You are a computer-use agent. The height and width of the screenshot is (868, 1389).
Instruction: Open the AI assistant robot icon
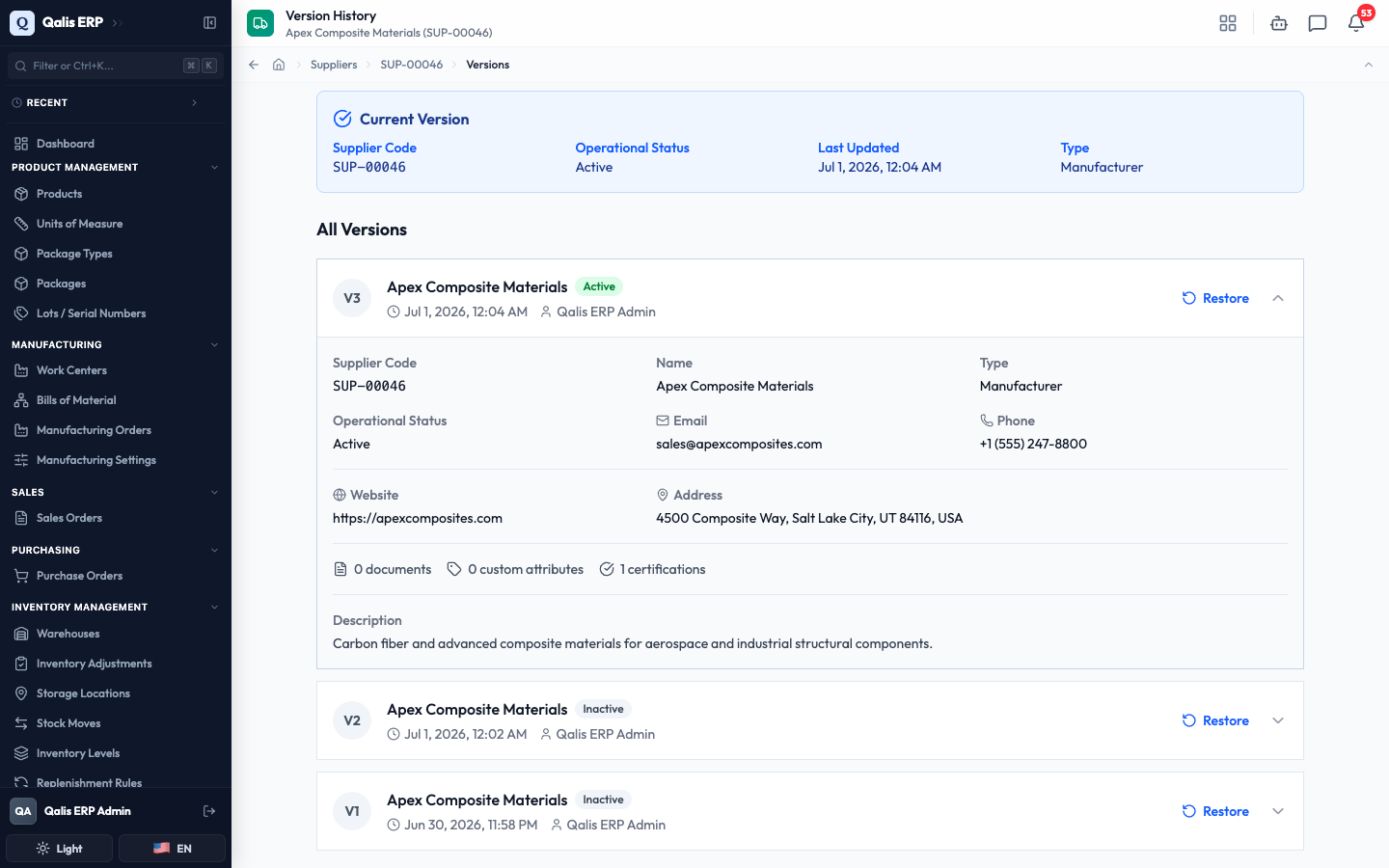[1279, 23]
